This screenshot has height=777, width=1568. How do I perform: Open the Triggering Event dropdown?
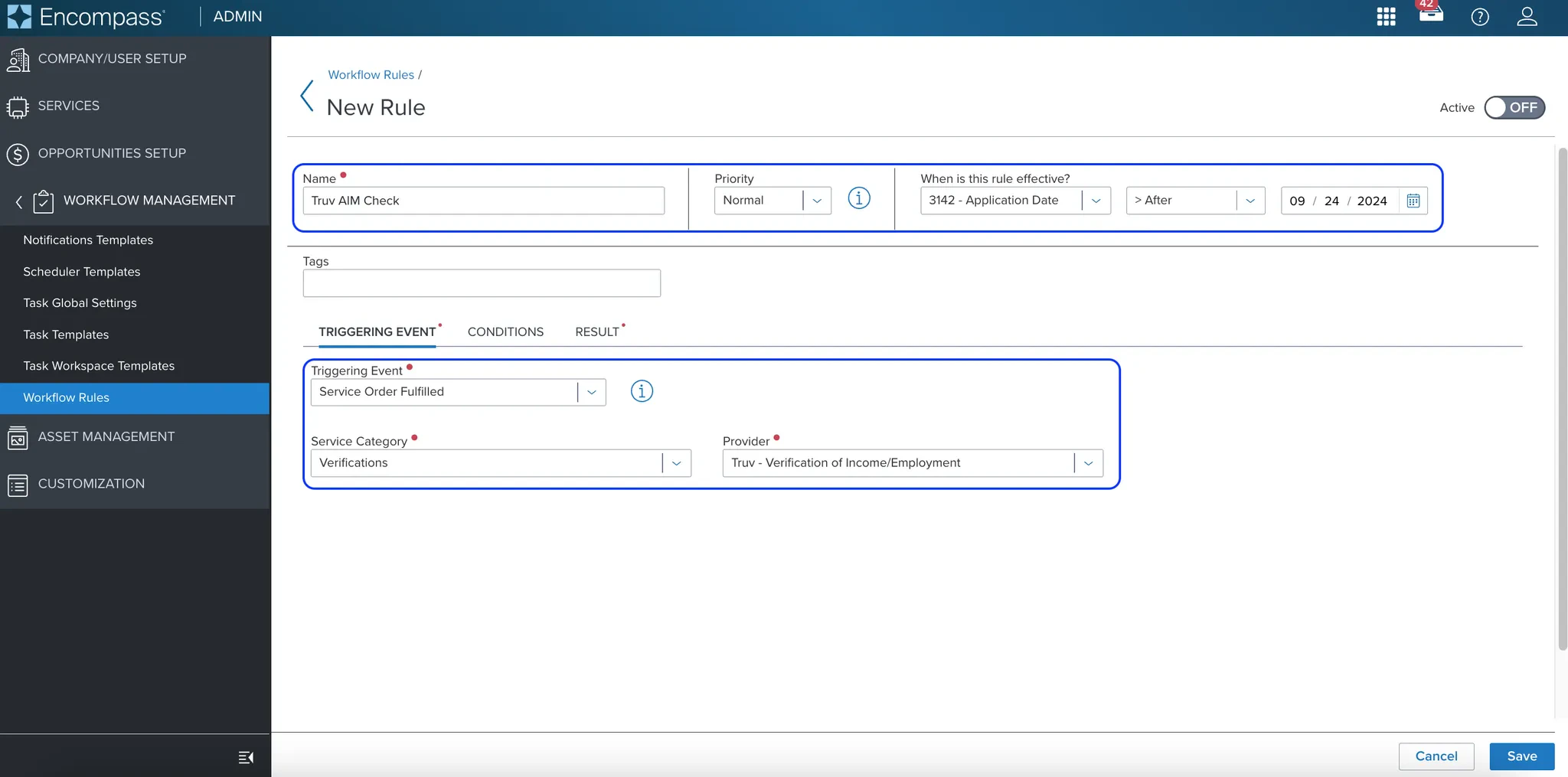(458, 392)
